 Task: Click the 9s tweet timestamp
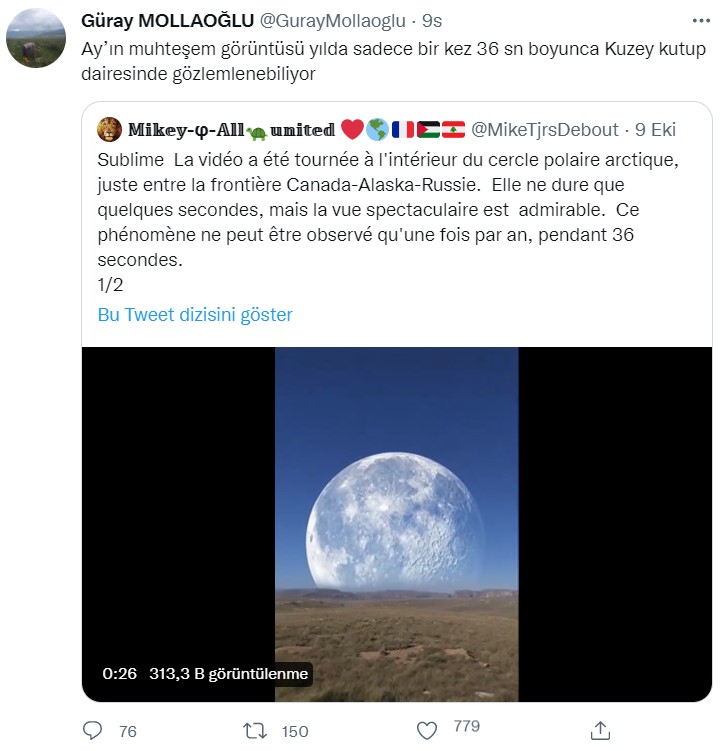[432, 21]
